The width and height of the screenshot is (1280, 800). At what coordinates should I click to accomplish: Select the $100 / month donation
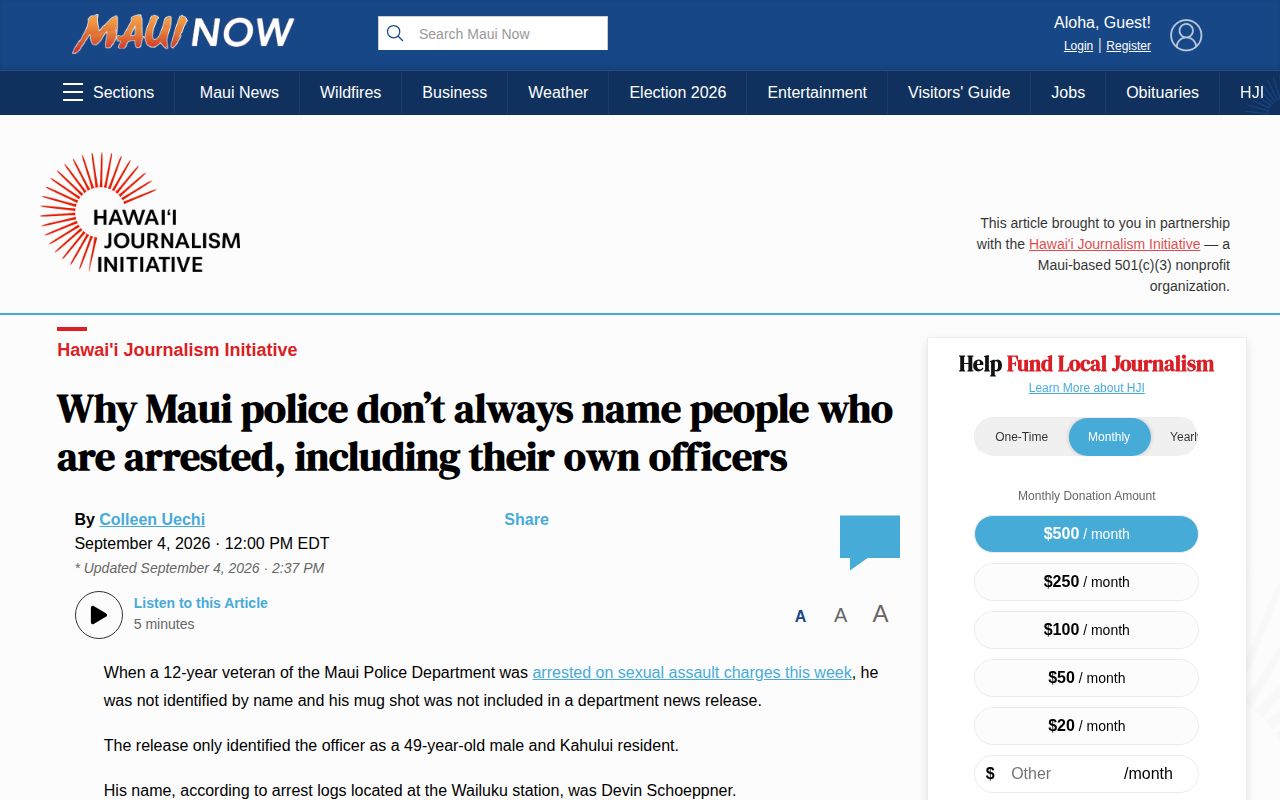click(1086, 630)
